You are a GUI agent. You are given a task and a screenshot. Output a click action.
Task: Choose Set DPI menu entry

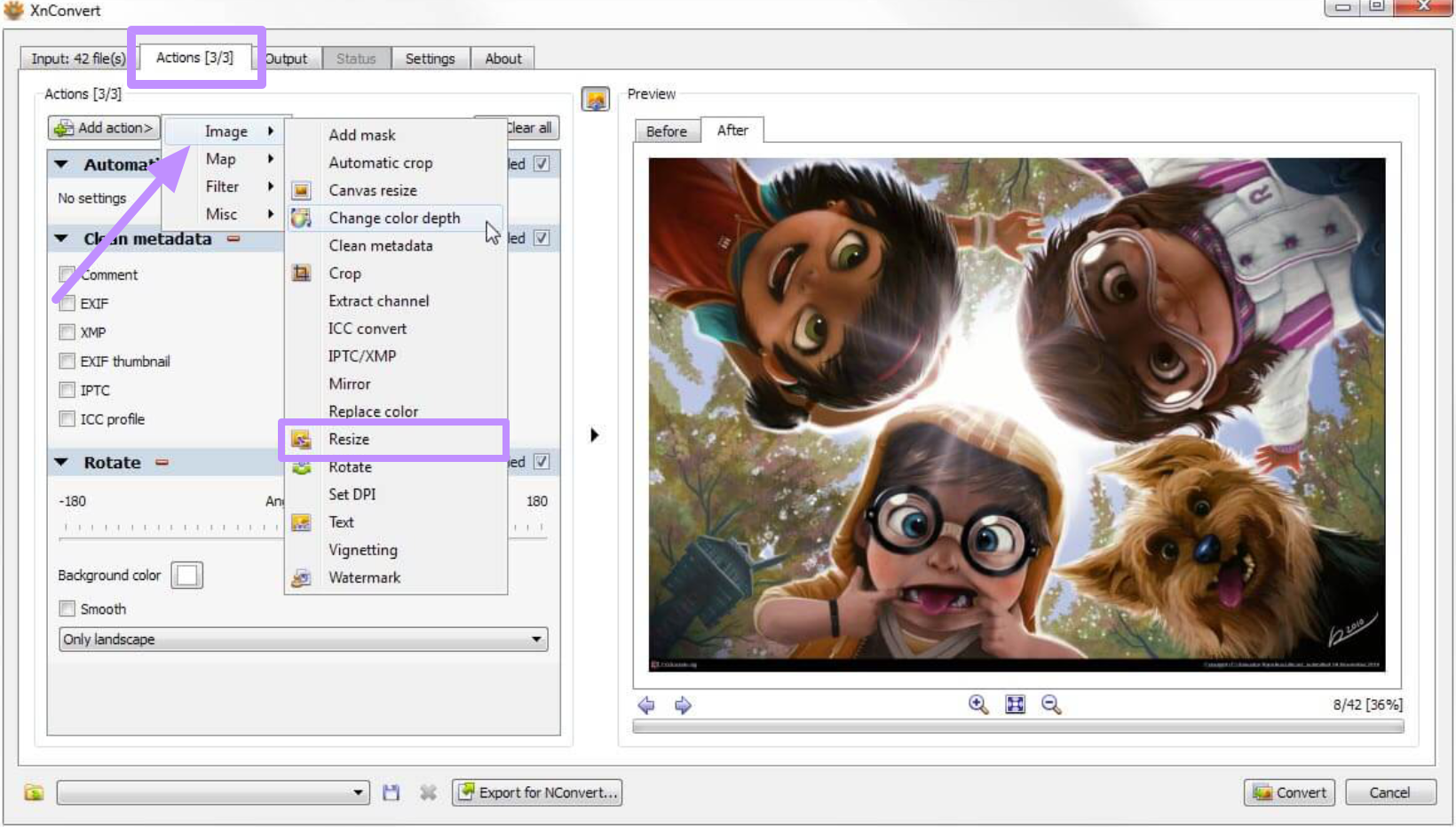[x=395, y=495]
